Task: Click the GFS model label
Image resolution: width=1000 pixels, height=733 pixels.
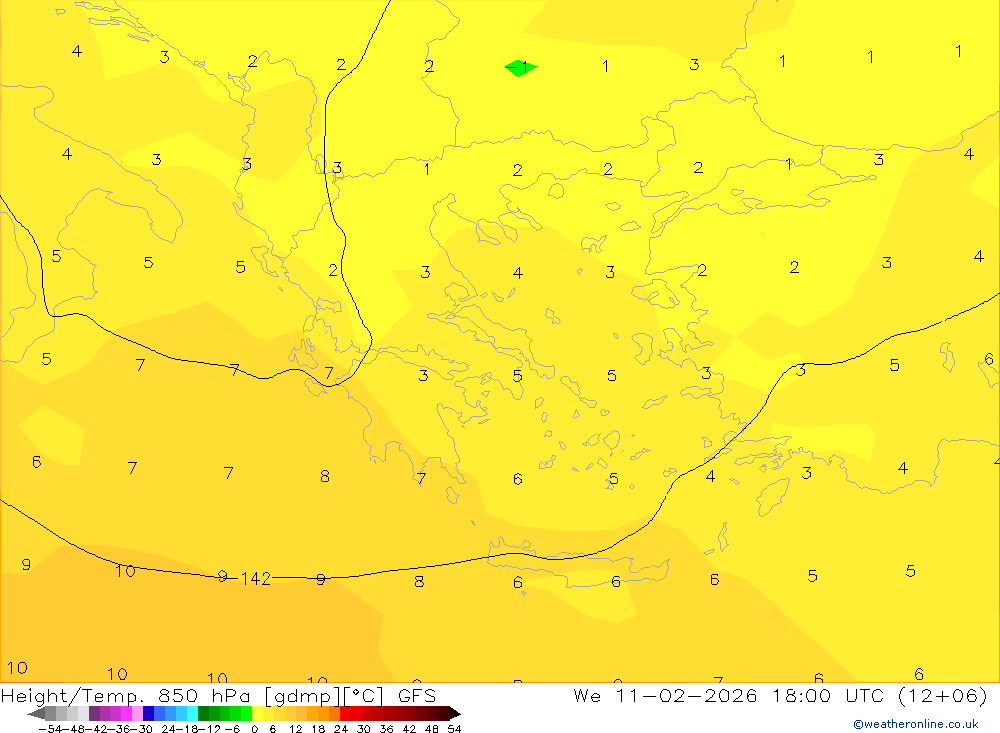Action: pos(417,695)
